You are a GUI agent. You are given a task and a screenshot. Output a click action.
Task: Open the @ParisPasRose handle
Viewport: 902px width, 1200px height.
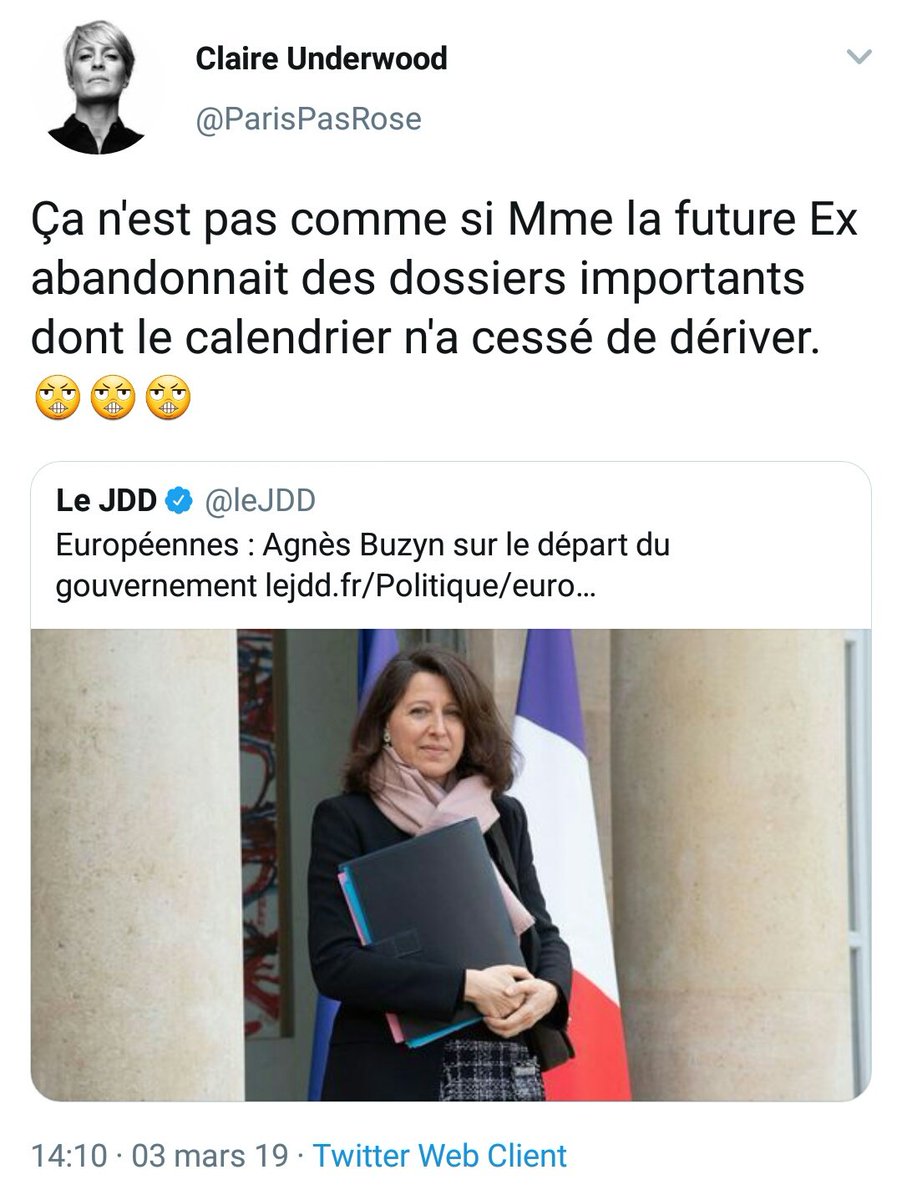pos(308,119)
